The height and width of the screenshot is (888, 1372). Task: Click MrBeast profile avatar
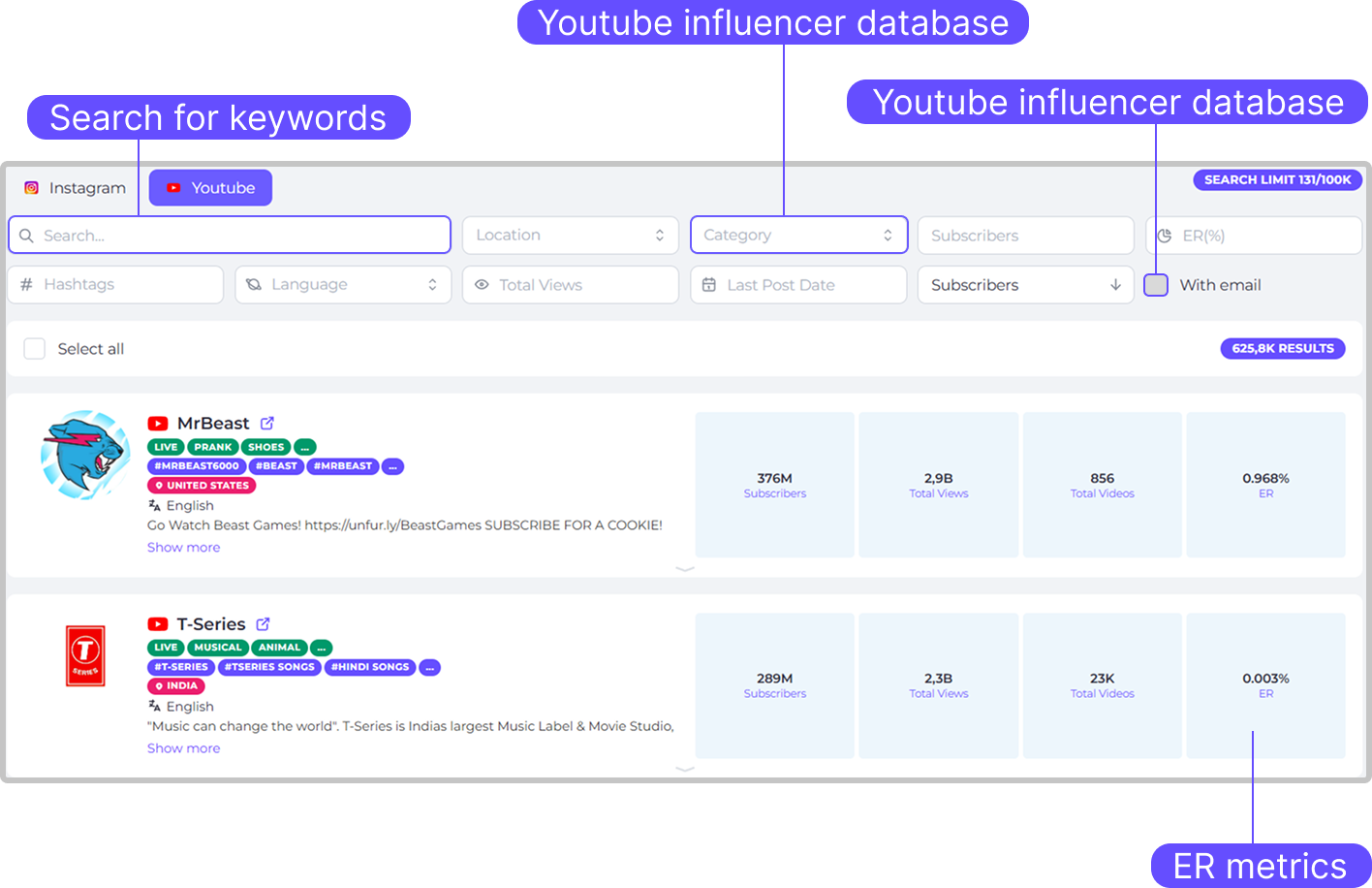click(x=85, y=455)
